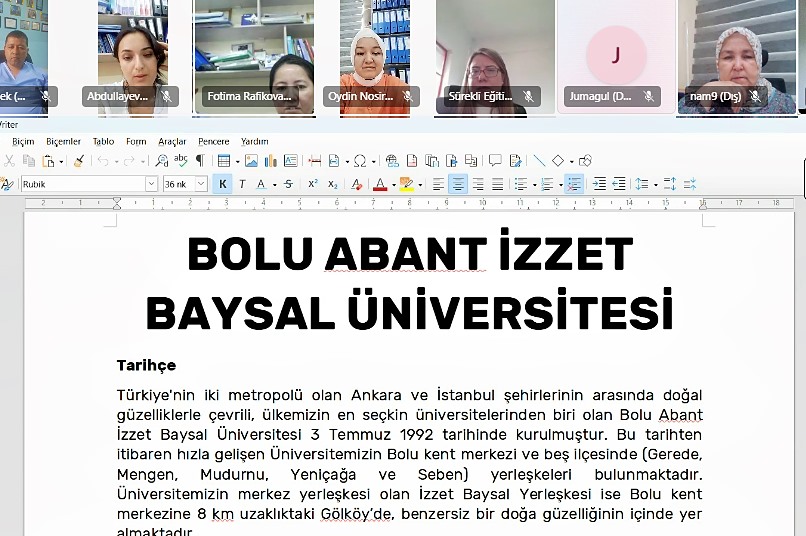Clear direct formatting icon

tap(356, 184)
